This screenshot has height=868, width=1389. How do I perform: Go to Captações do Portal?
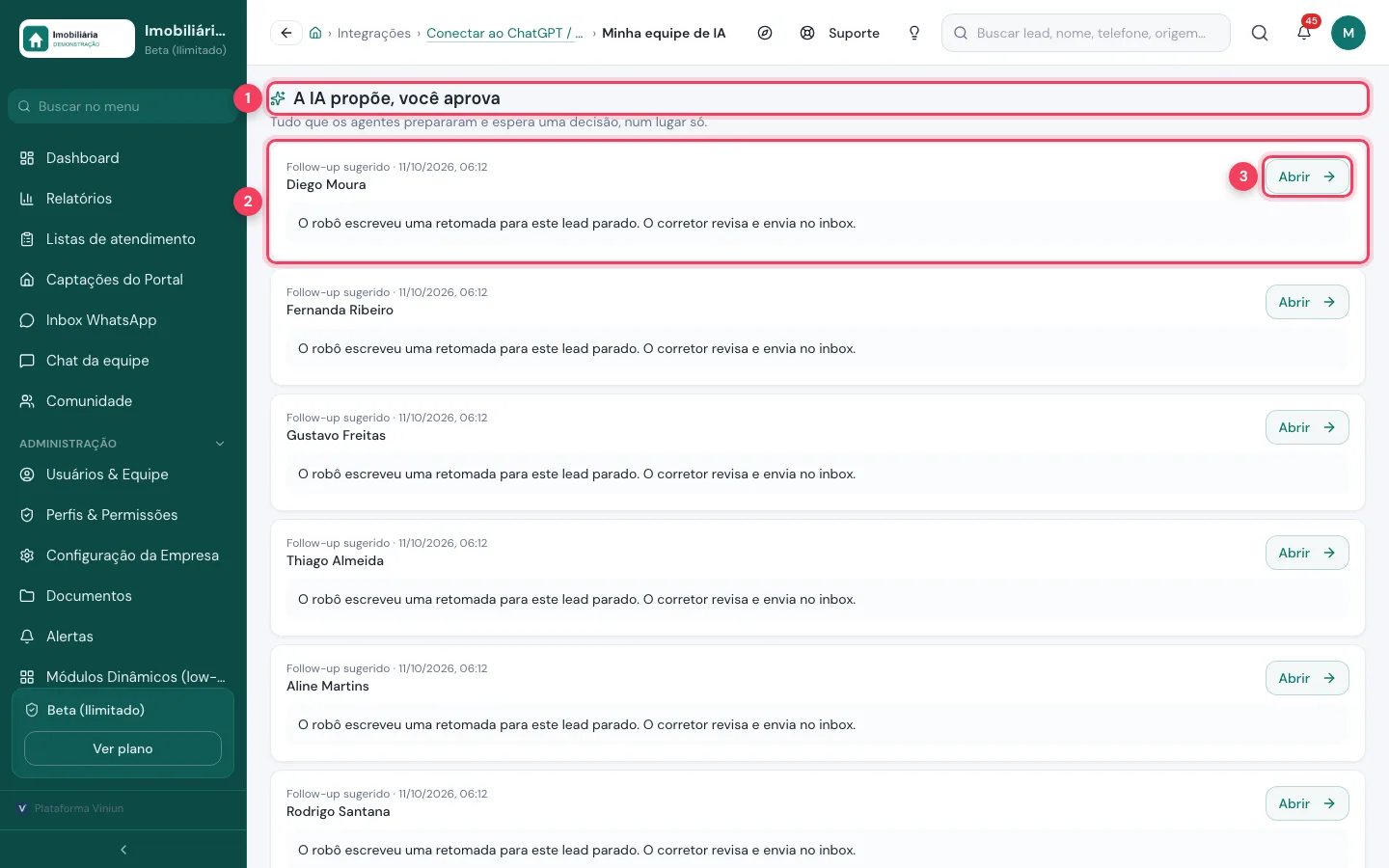click(x=123, y=280)
